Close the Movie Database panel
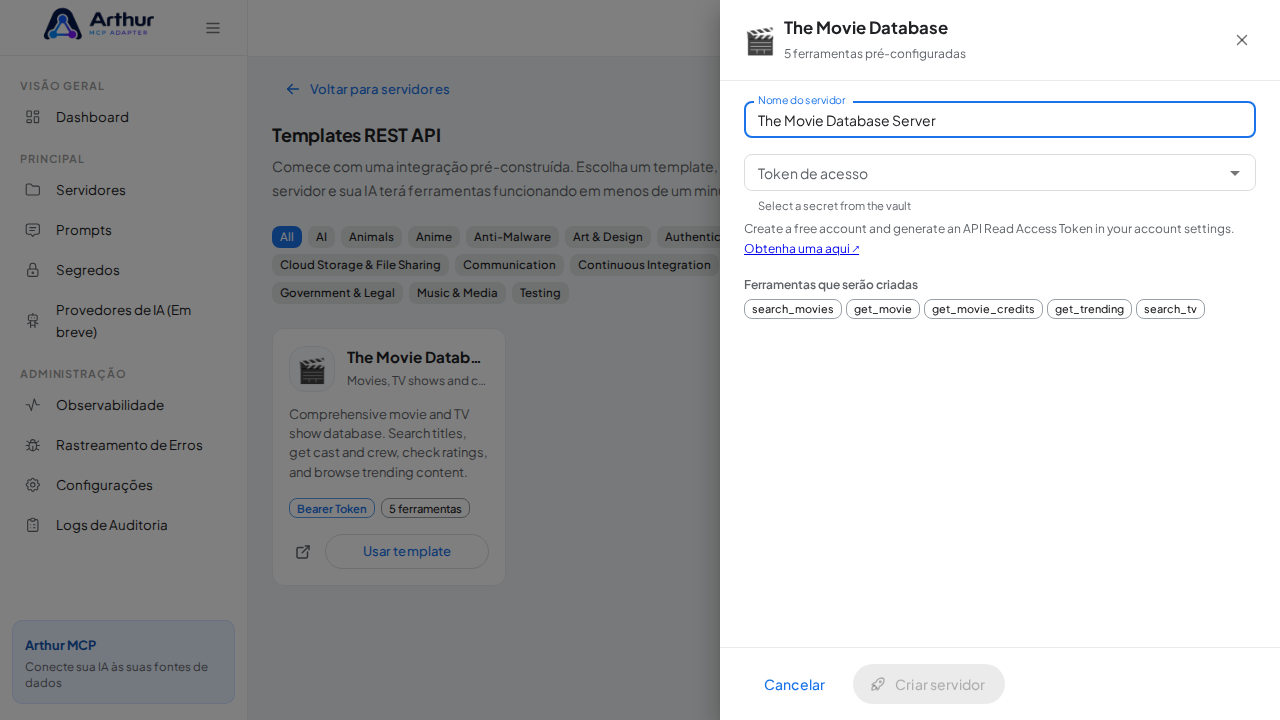Screen dimensions: 1280x720 1242,40
